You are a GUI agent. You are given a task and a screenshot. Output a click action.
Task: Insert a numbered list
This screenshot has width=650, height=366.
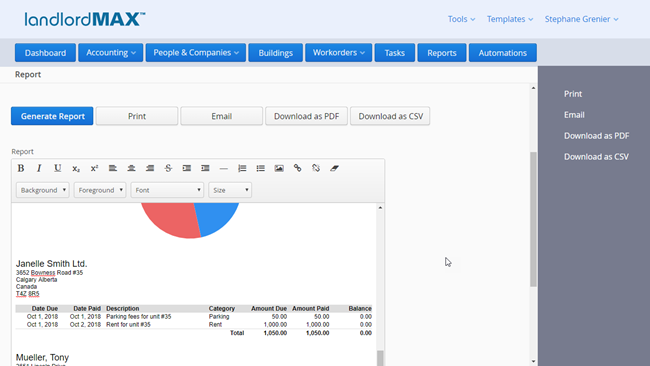pyautogui.click(x=242, y=168)
